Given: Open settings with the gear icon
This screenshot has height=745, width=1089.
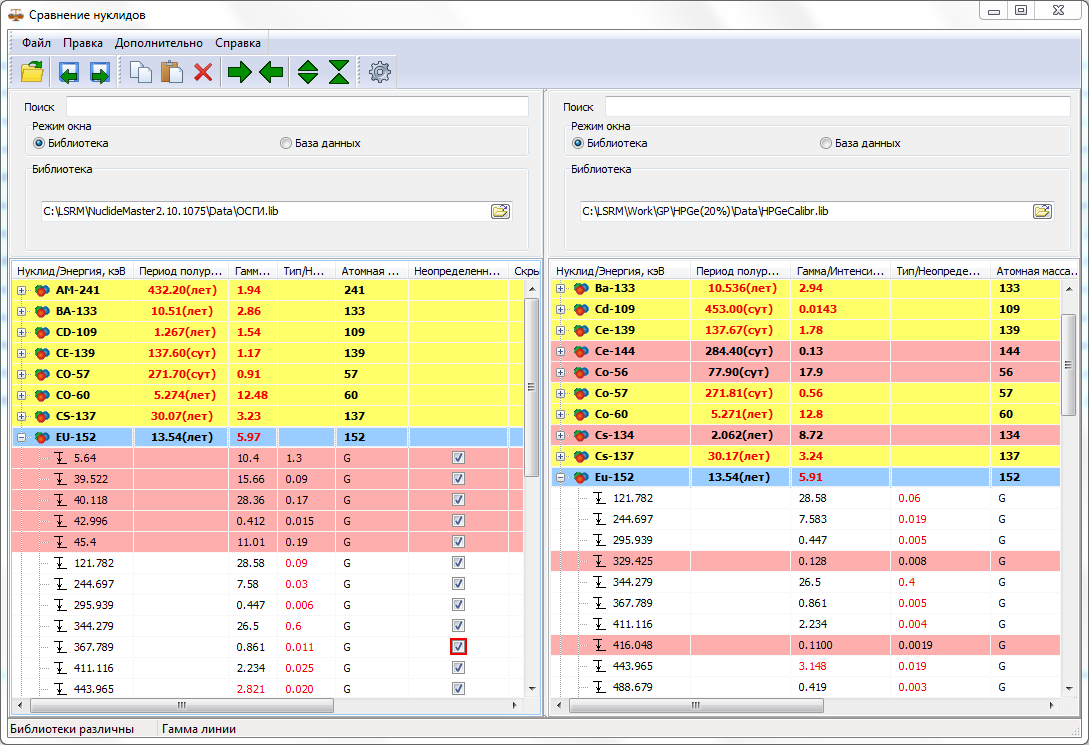Looking at the screenshot, I should pos(379,72).
